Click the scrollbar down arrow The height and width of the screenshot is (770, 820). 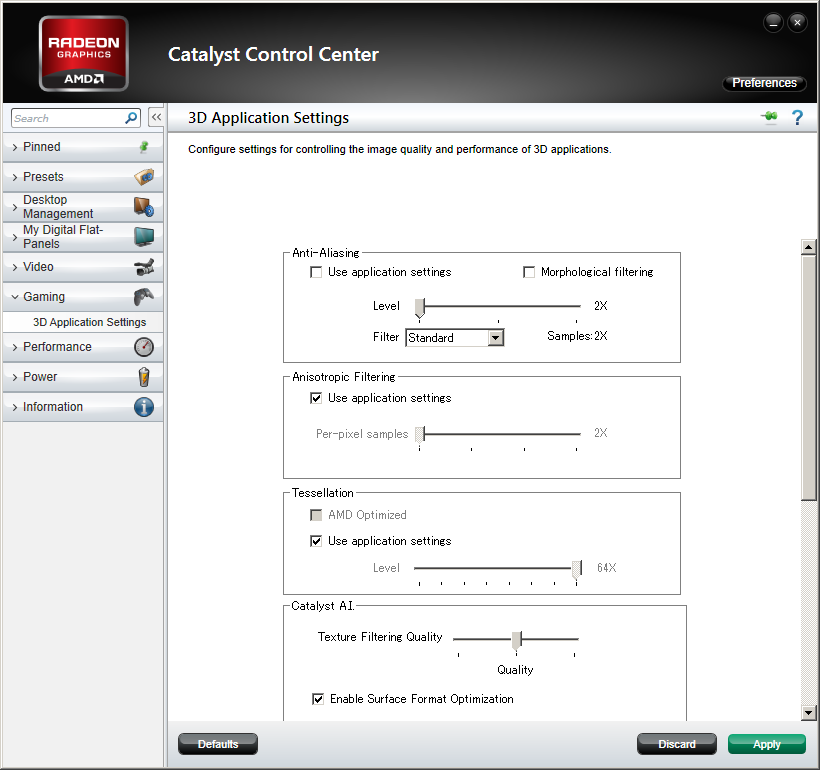click(808, 712)
